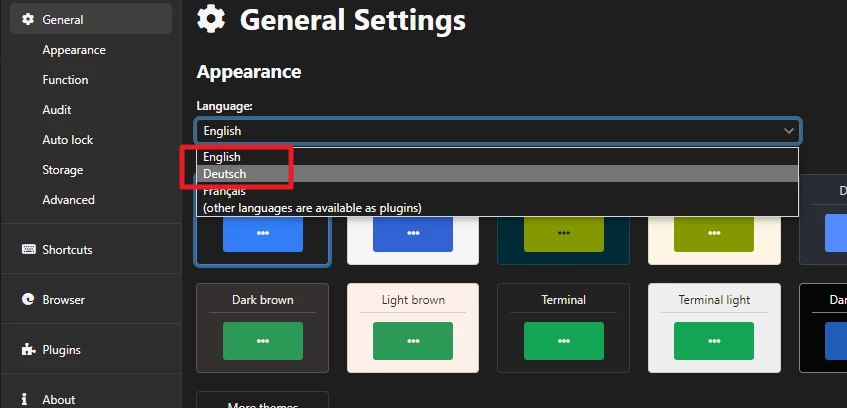Open the Auto lock settings subsection
847x408 pixels.
[68, 140]
